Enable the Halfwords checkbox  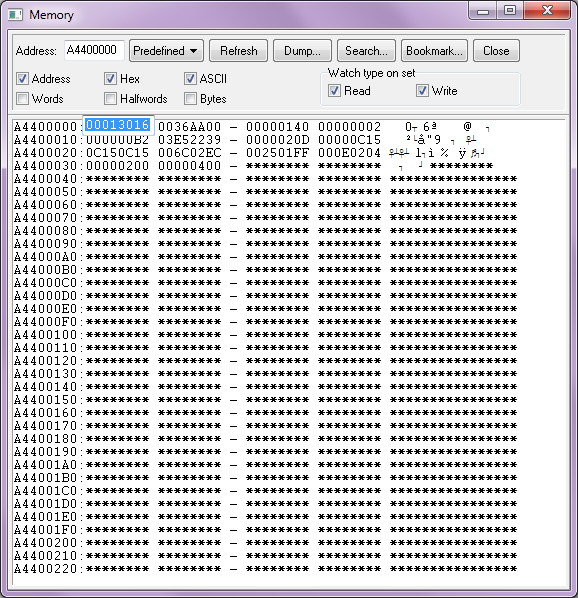[x=110, y=99]
